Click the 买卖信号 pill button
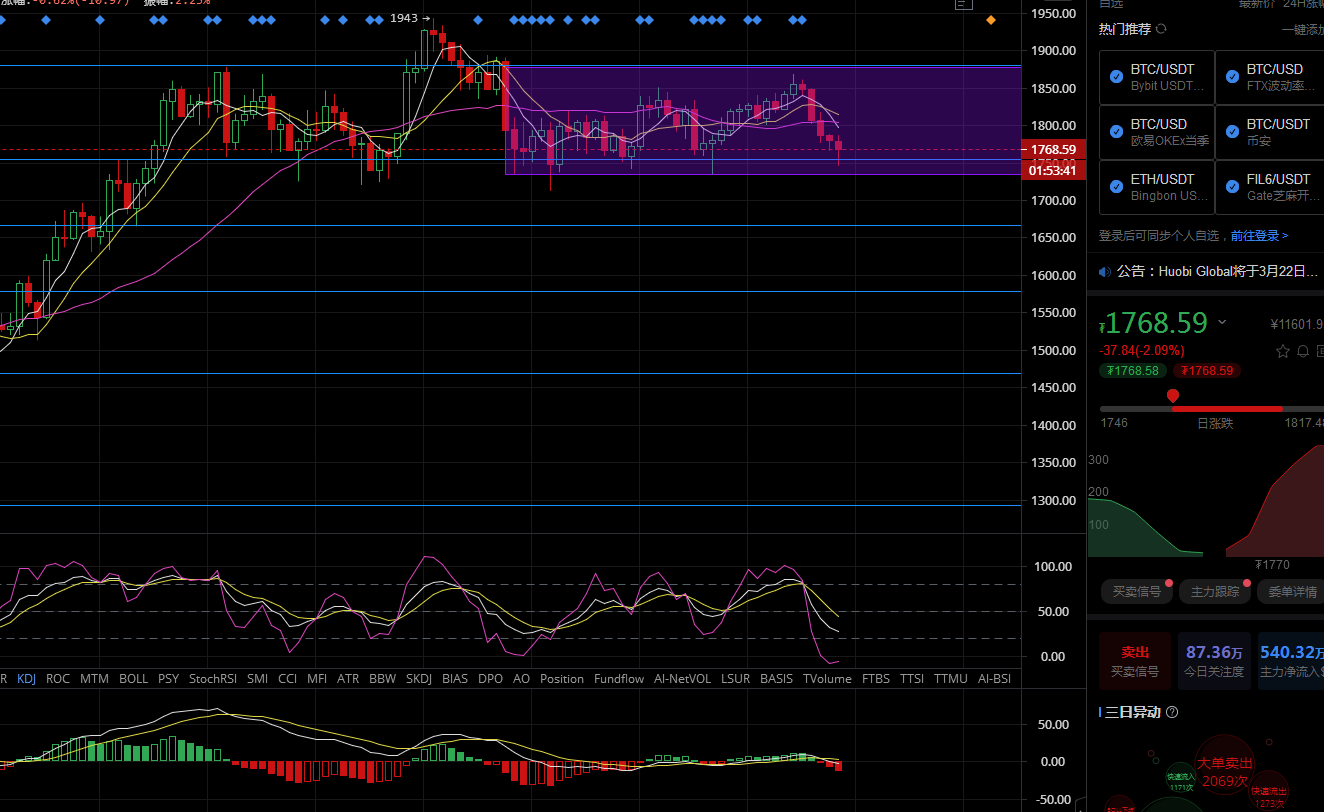 tap(1136, 592)
